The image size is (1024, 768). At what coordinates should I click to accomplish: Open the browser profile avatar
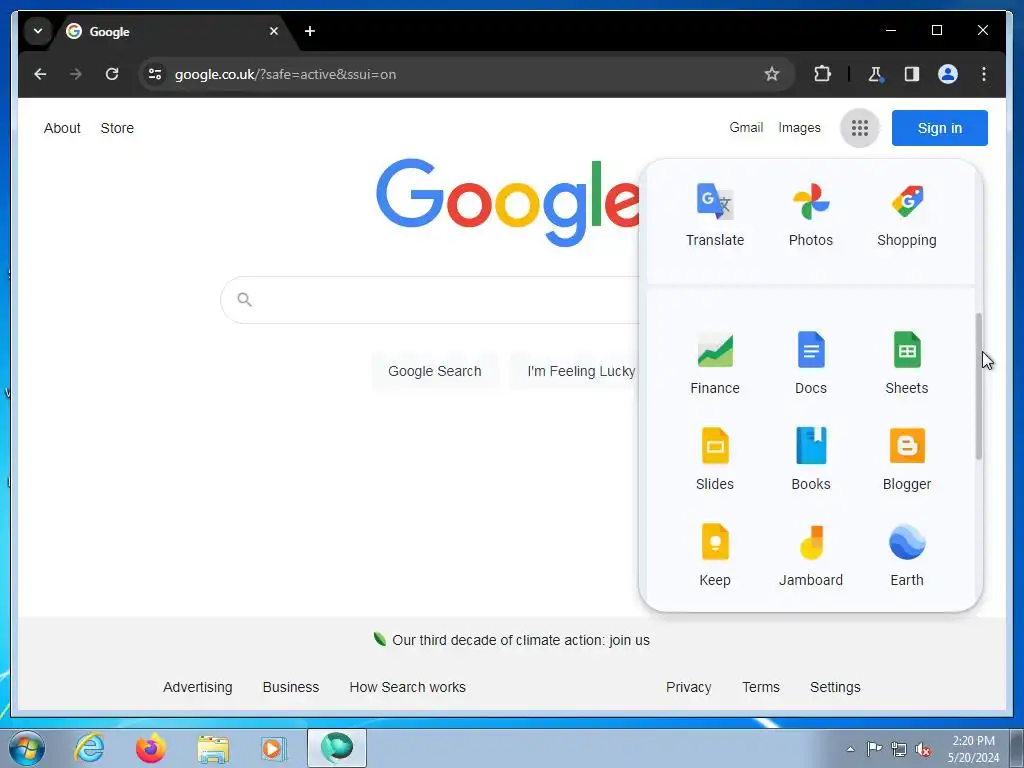click(948, 74)
